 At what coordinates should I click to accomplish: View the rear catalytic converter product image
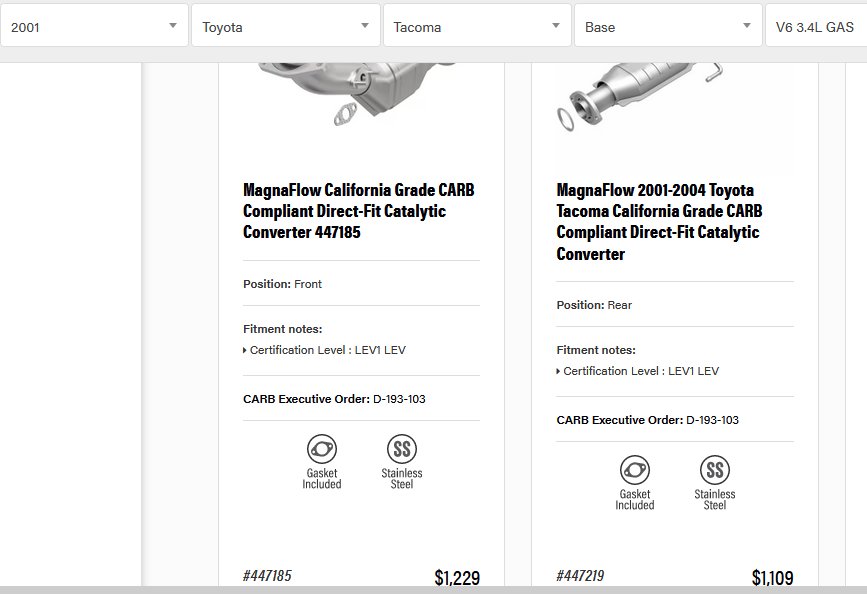(640, 96)
